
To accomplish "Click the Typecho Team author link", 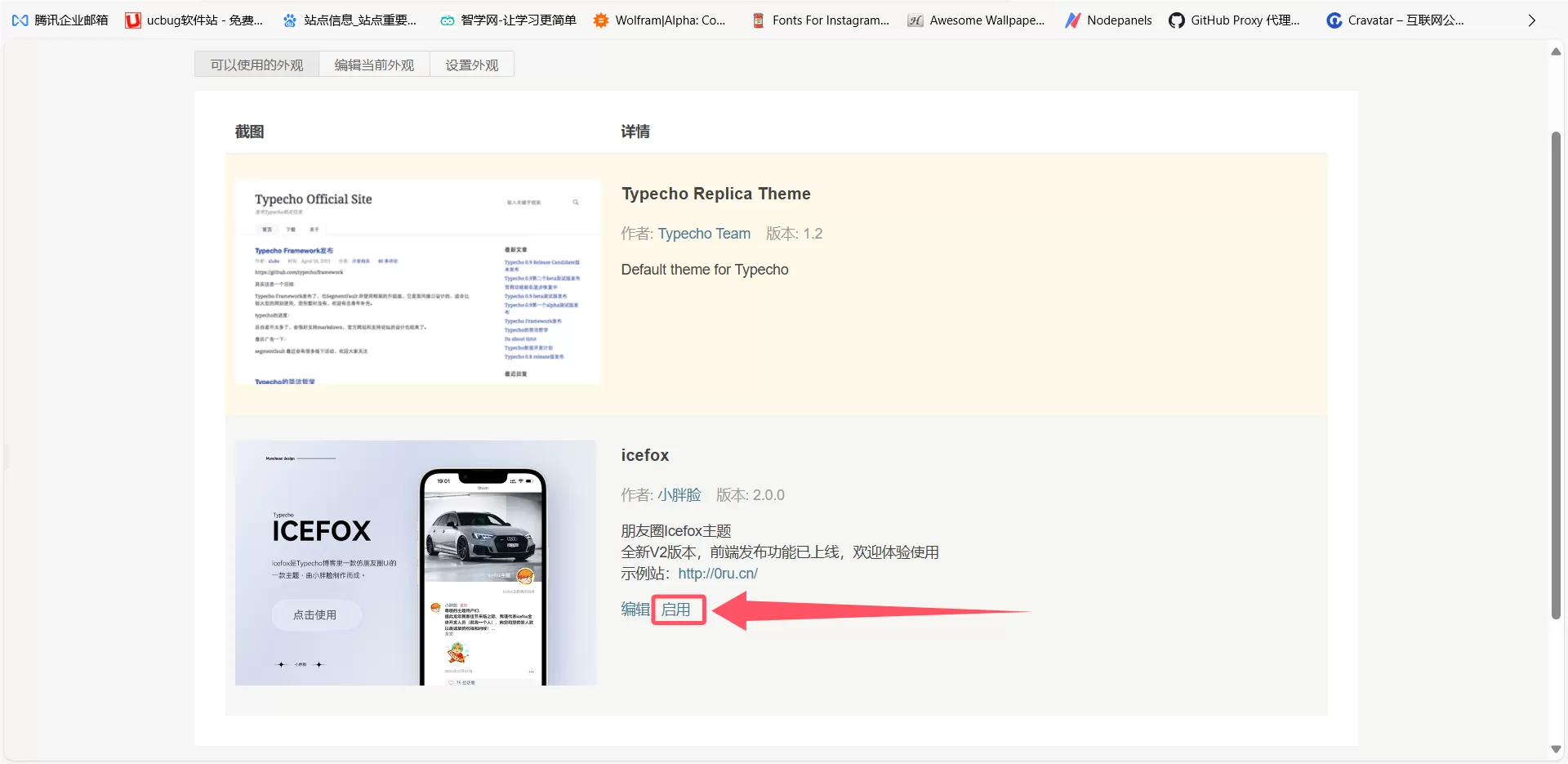I will tap(703, 234).
